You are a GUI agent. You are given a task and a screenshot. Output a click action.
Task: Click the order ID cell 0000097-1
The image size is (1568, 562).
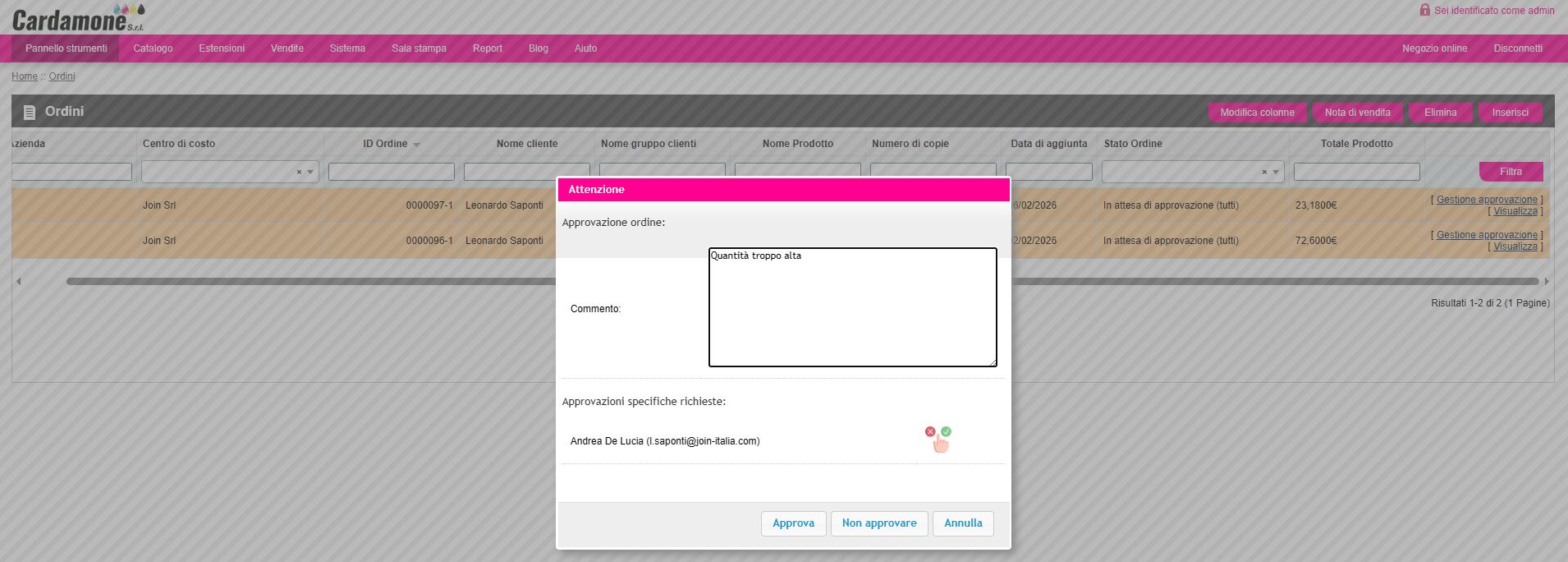[429, 205]
